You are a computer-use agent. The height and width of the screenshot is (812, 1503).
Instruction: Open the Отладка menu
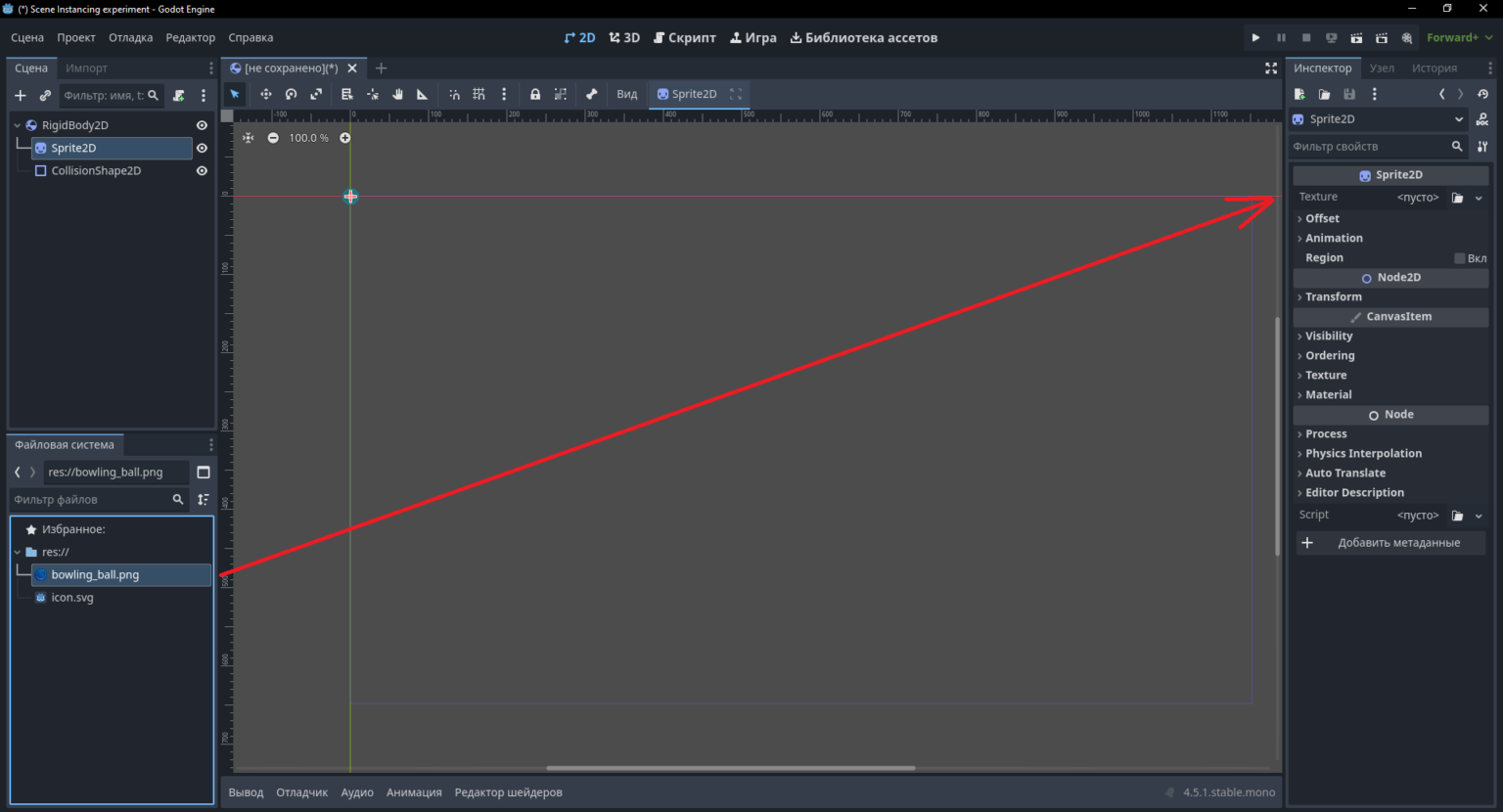coord(130,38)
